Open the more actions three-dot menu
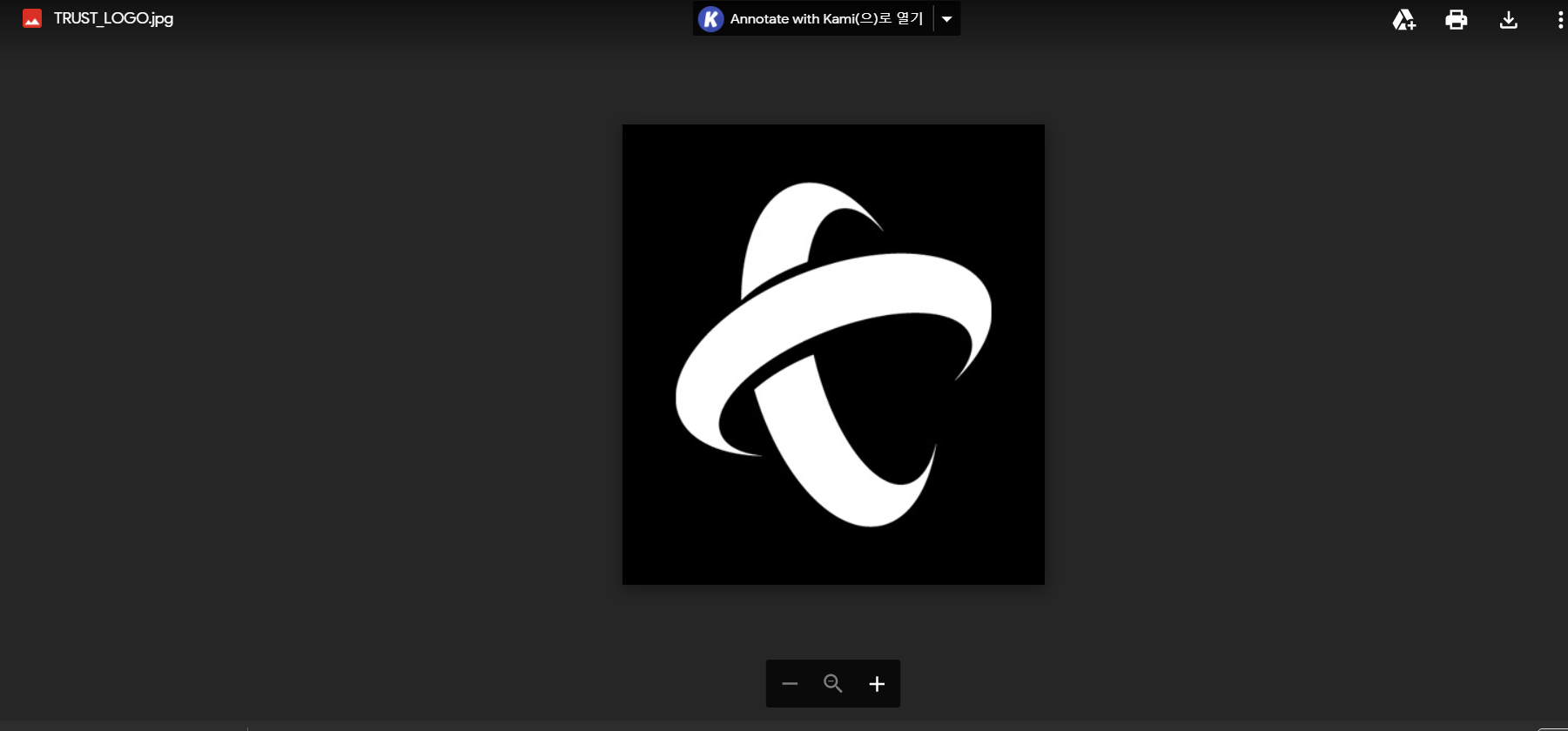Screen dimensions: 1568x731 1559,19
